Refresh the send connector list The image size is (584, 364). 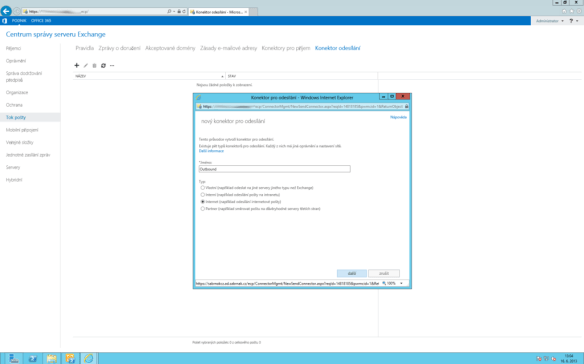(x=103, y=65)
